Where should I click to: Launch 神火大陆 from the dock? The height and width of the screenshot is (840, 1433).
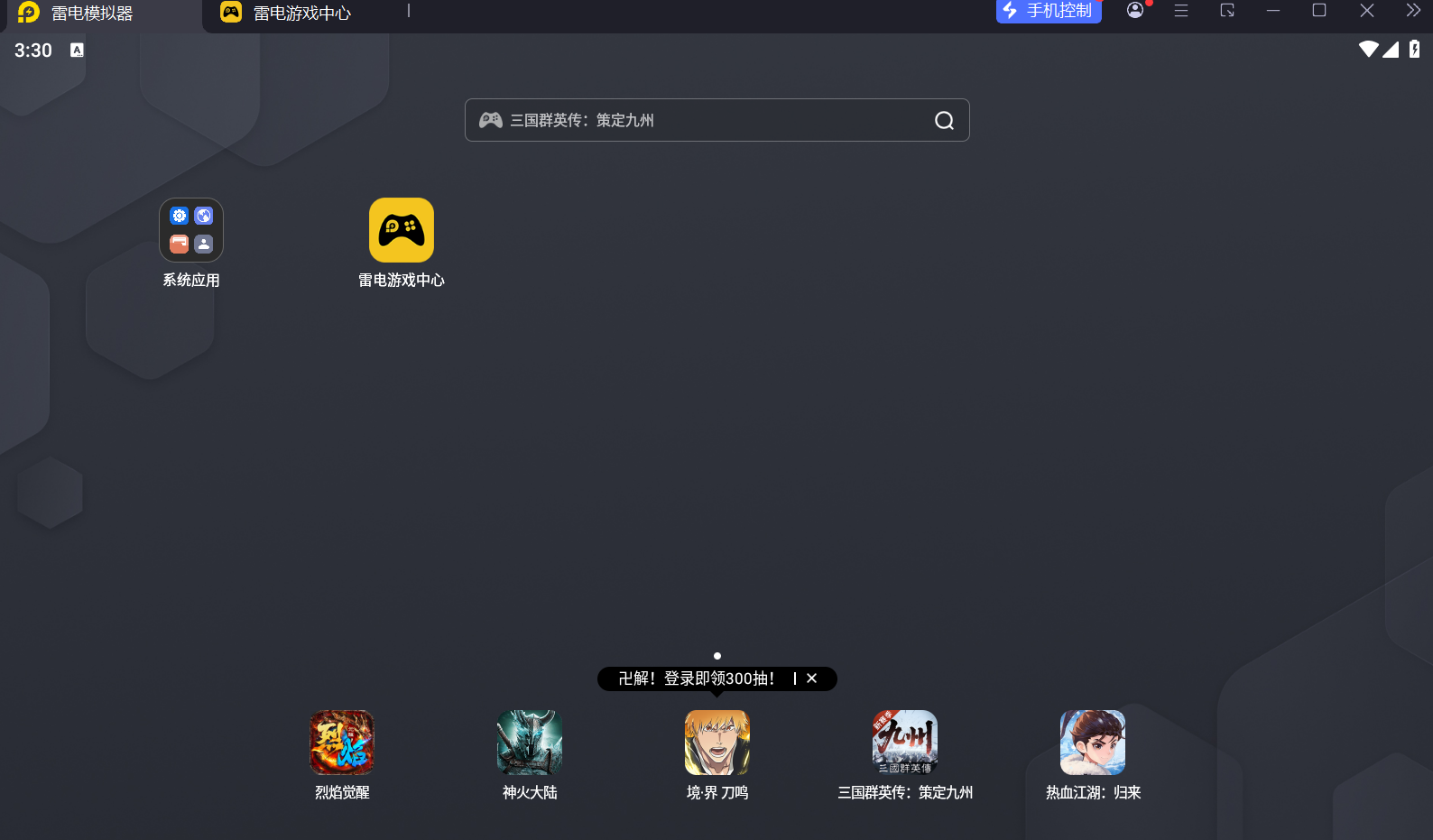[530, 743]
